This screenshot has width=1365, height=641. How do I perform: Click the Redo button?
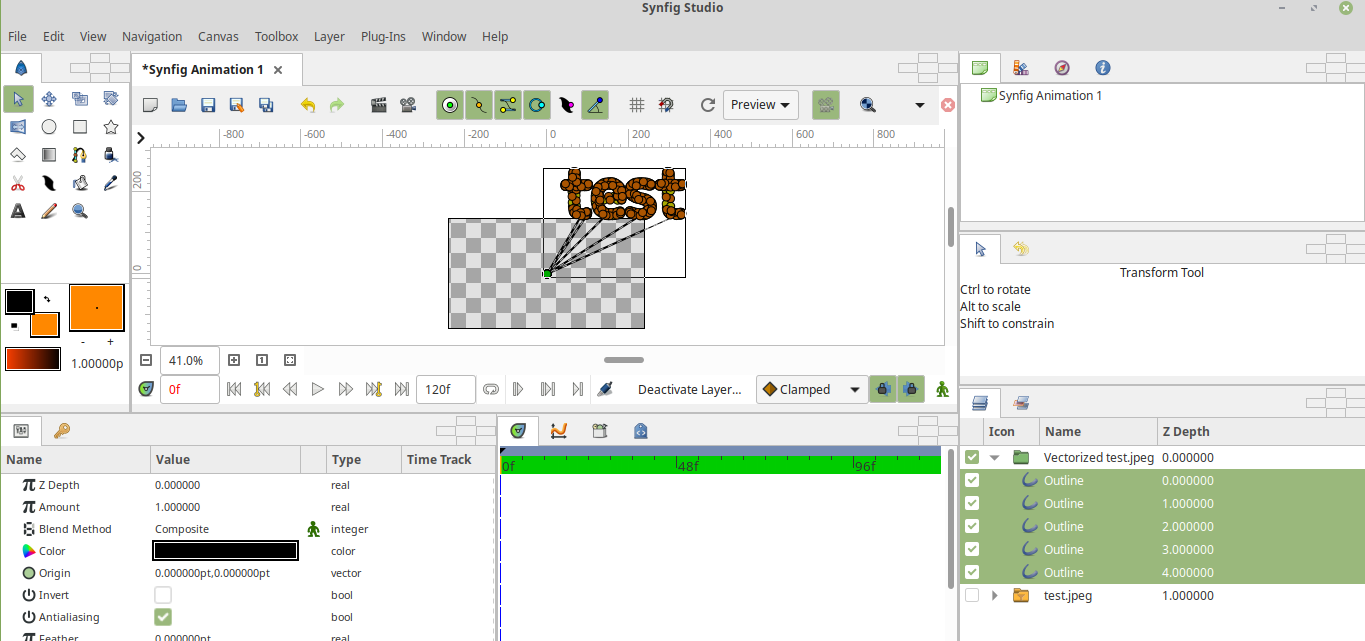click(x=337, y=104)
